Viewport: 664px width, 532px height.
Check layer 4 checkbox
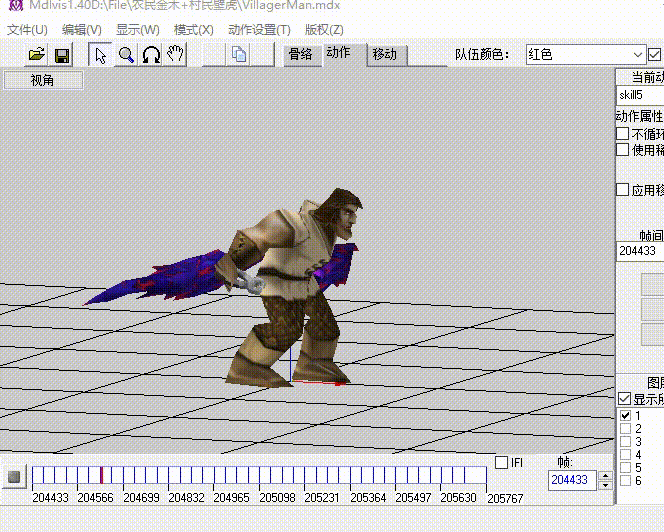[x=625, y=454]
